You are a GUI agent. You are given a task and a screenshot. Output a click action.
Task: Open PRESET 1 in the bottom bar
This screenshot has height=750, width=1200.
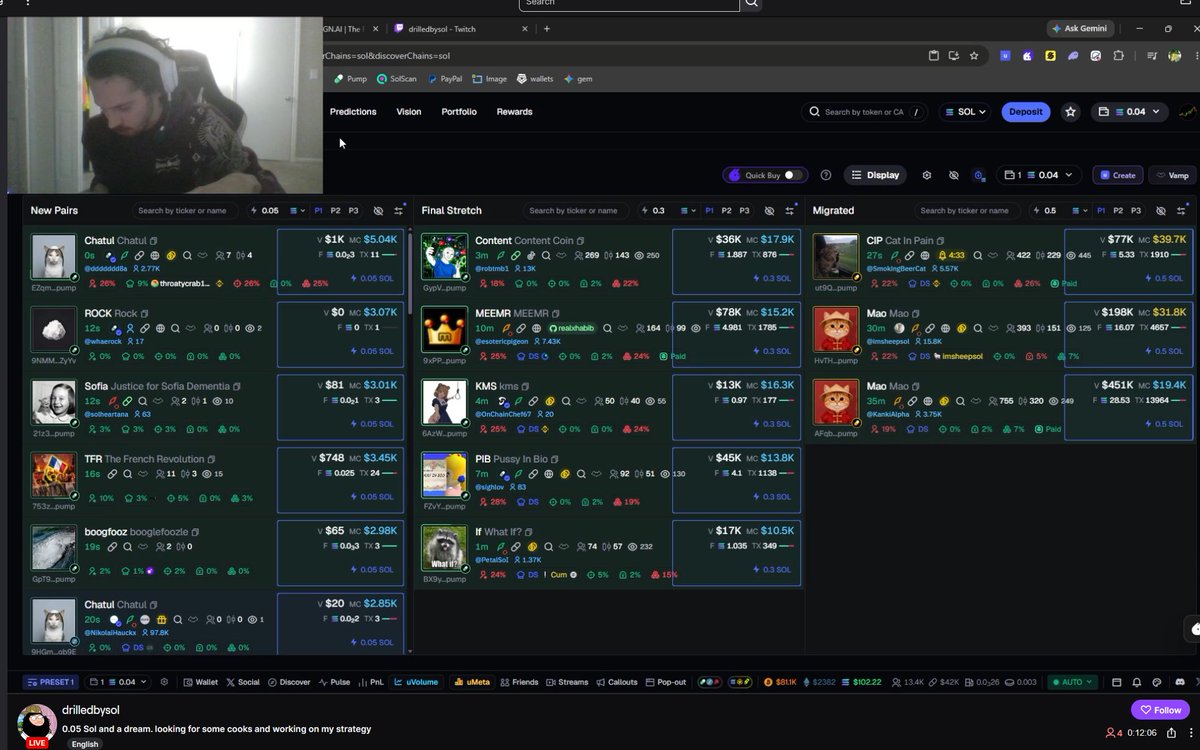click(x=51, y=682)
